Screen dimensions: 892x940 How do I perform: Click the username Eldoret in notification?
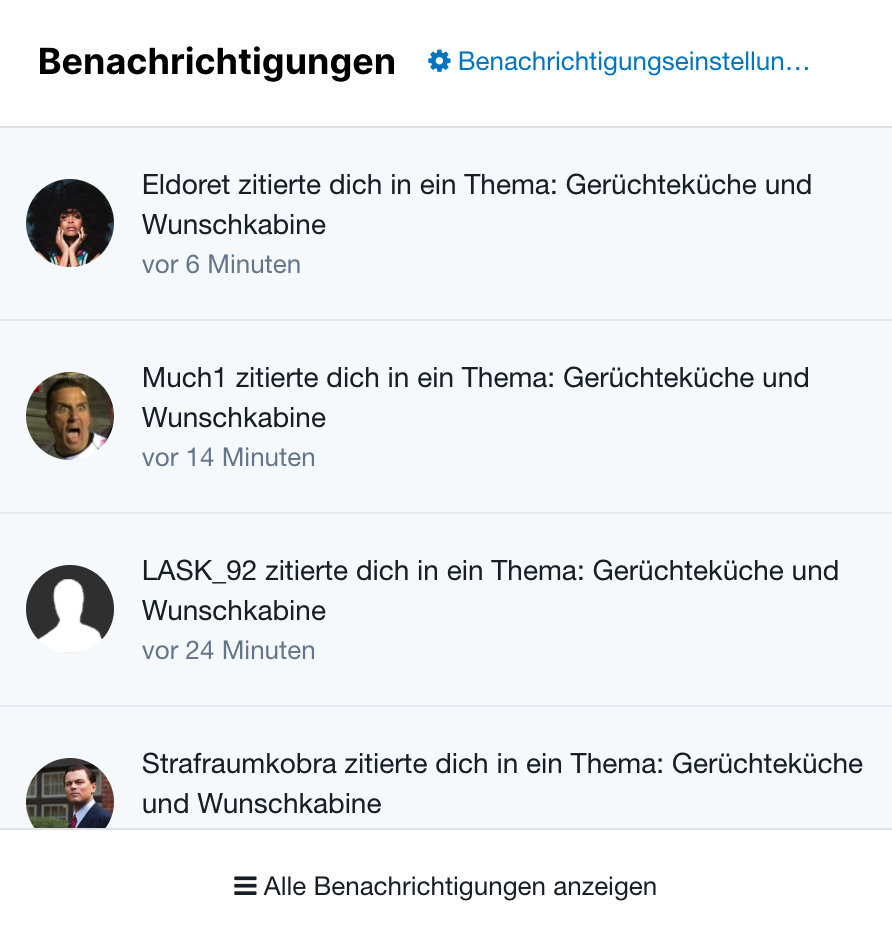[186, 185]
